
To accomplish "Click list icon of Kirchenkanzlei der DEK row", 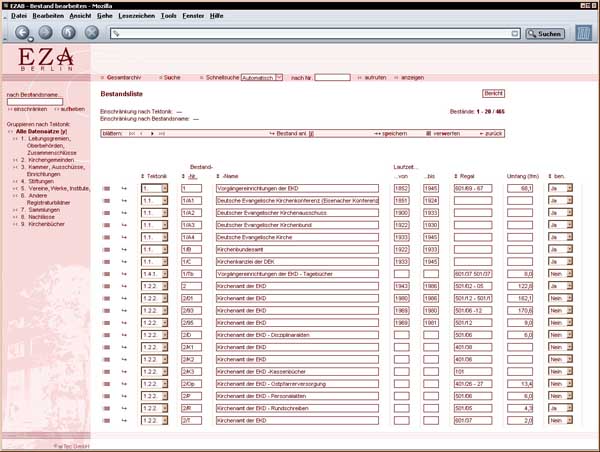I will pos(107,262).
